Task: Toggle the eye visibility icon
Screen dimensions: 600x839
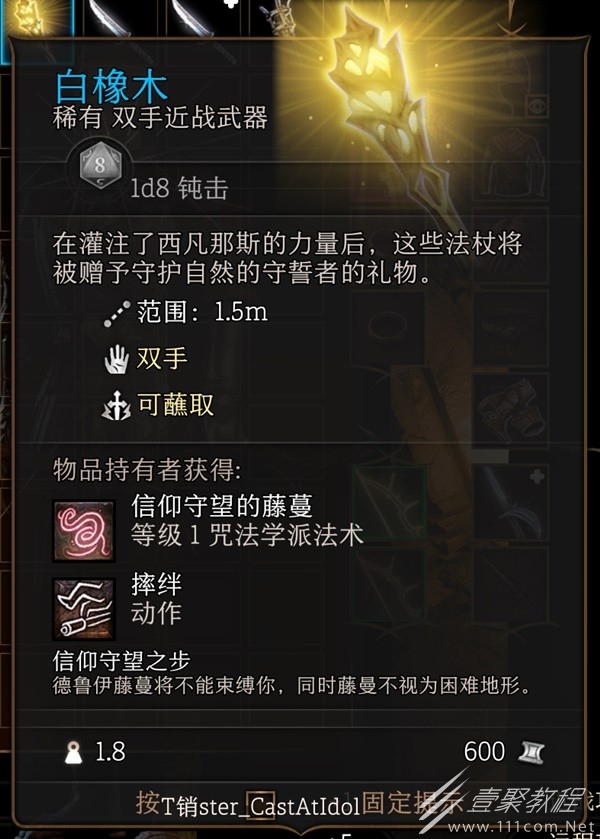Action: click(x=536, y=106)
